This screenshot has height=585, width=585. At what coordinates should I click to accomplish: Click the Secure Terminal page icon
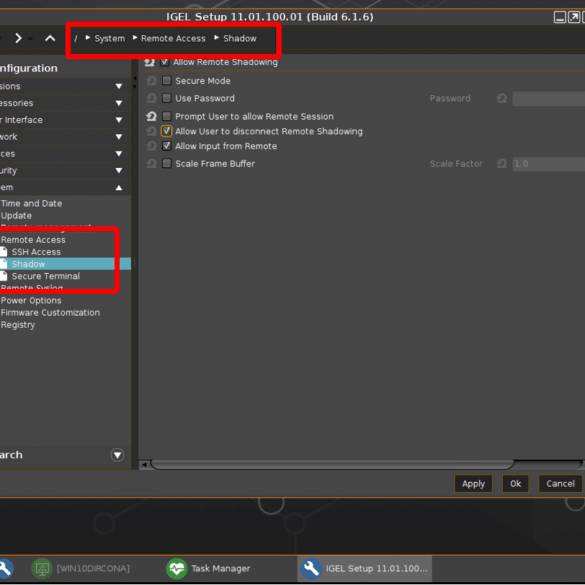(3, 276)
